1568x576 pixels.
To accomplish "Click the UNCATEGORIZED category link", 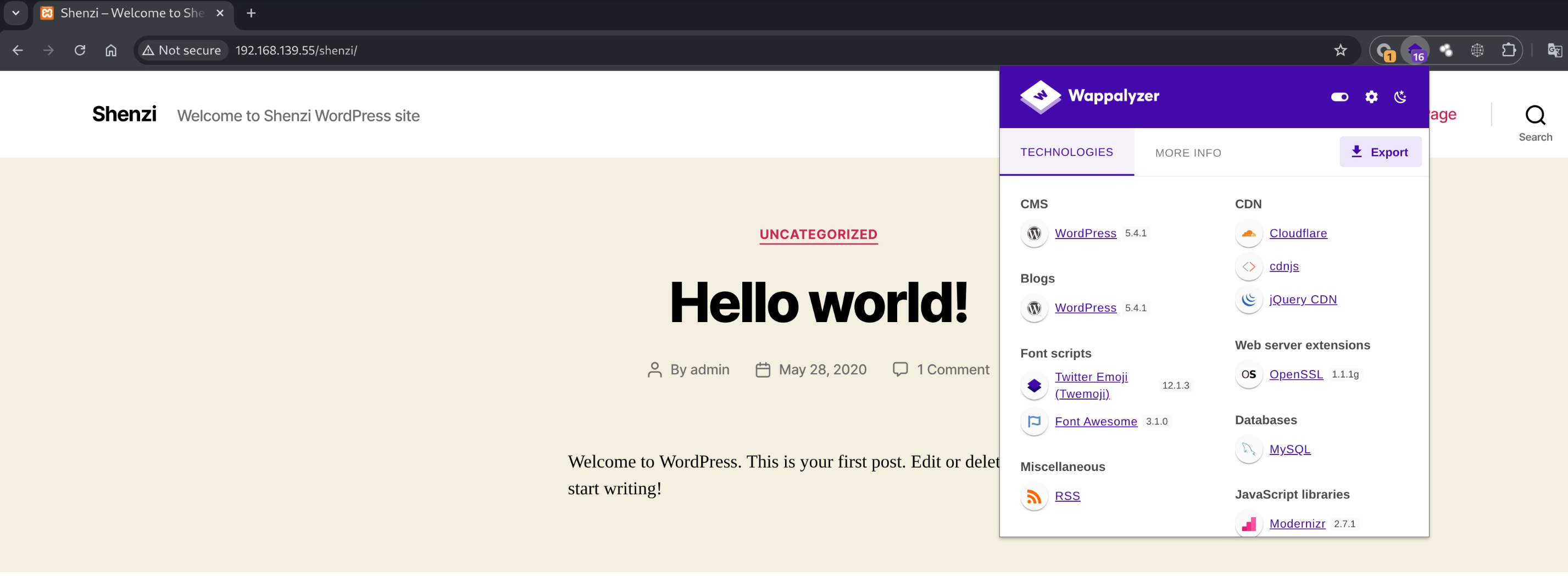I will [818, 235].
